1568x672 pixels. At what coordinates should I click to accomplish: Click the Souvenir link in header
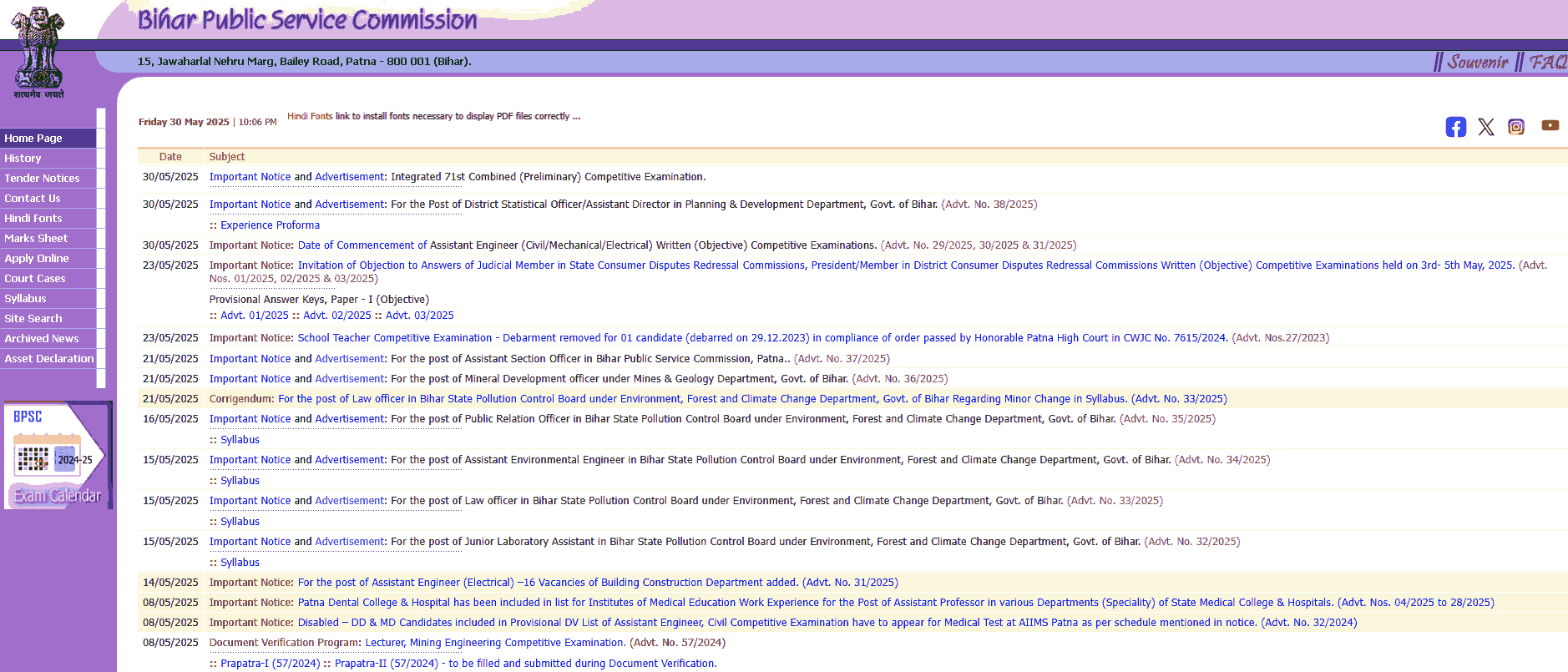point(1478,63)
